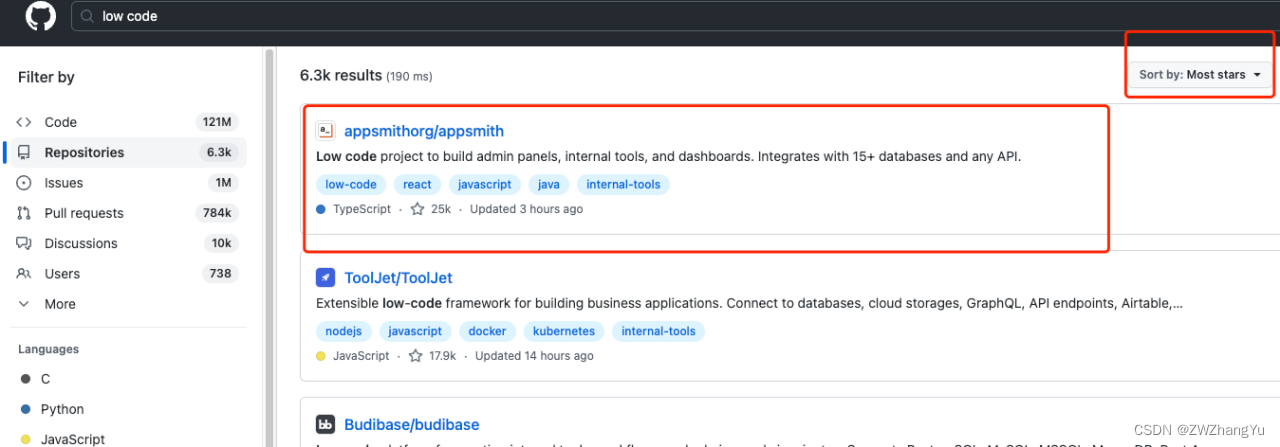
Task: Click the Budibase repository avatar
Action: point(325,425)
